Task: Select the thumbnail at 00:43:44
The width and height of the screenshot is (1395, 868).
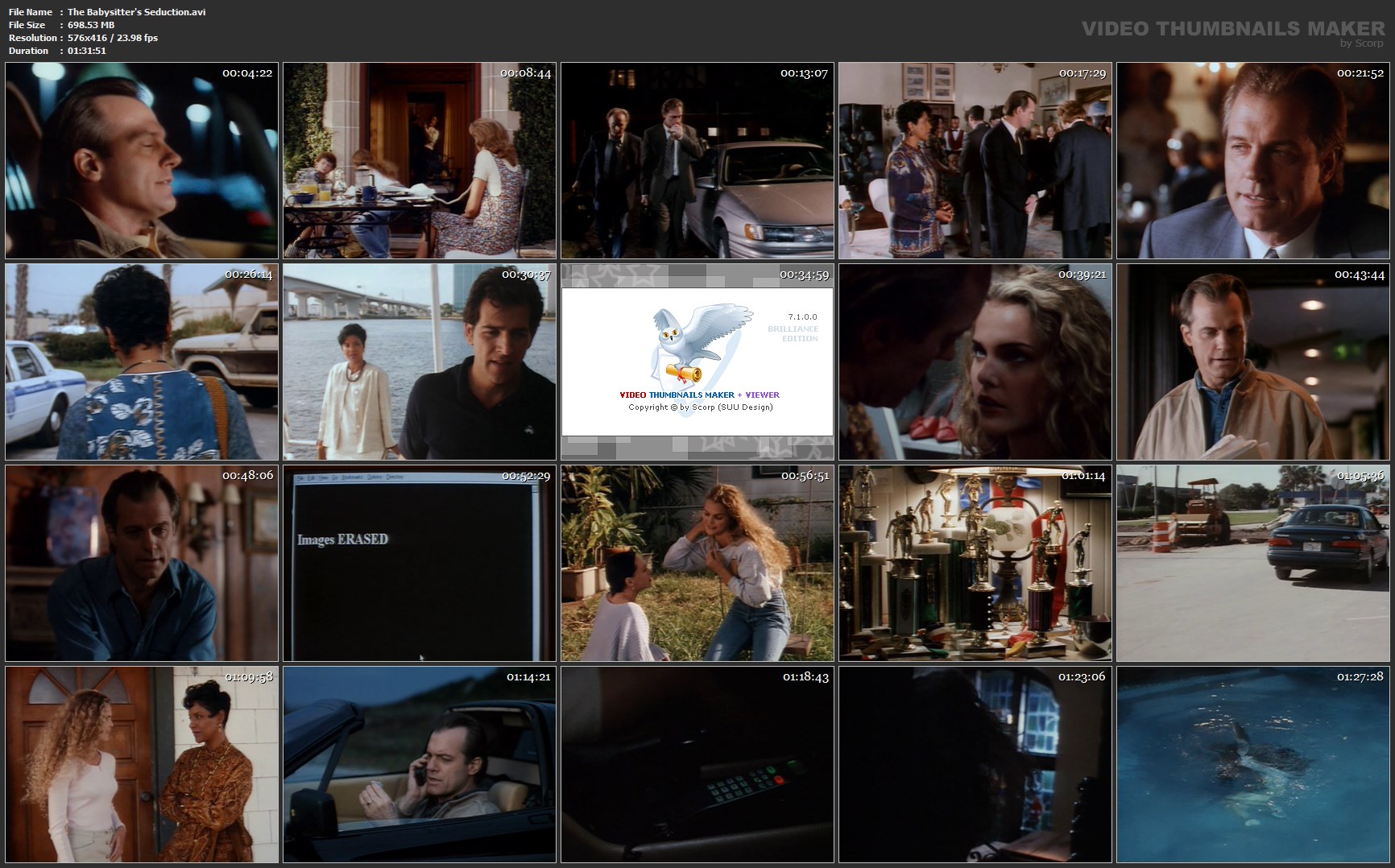Action: 1253,362
